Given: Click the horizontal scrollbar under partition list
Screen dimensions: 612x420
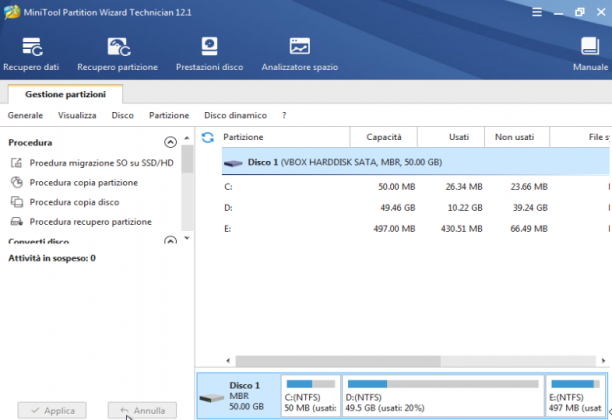Looking at the screenshot, I should pyautogui.click(x=416, y=361).
